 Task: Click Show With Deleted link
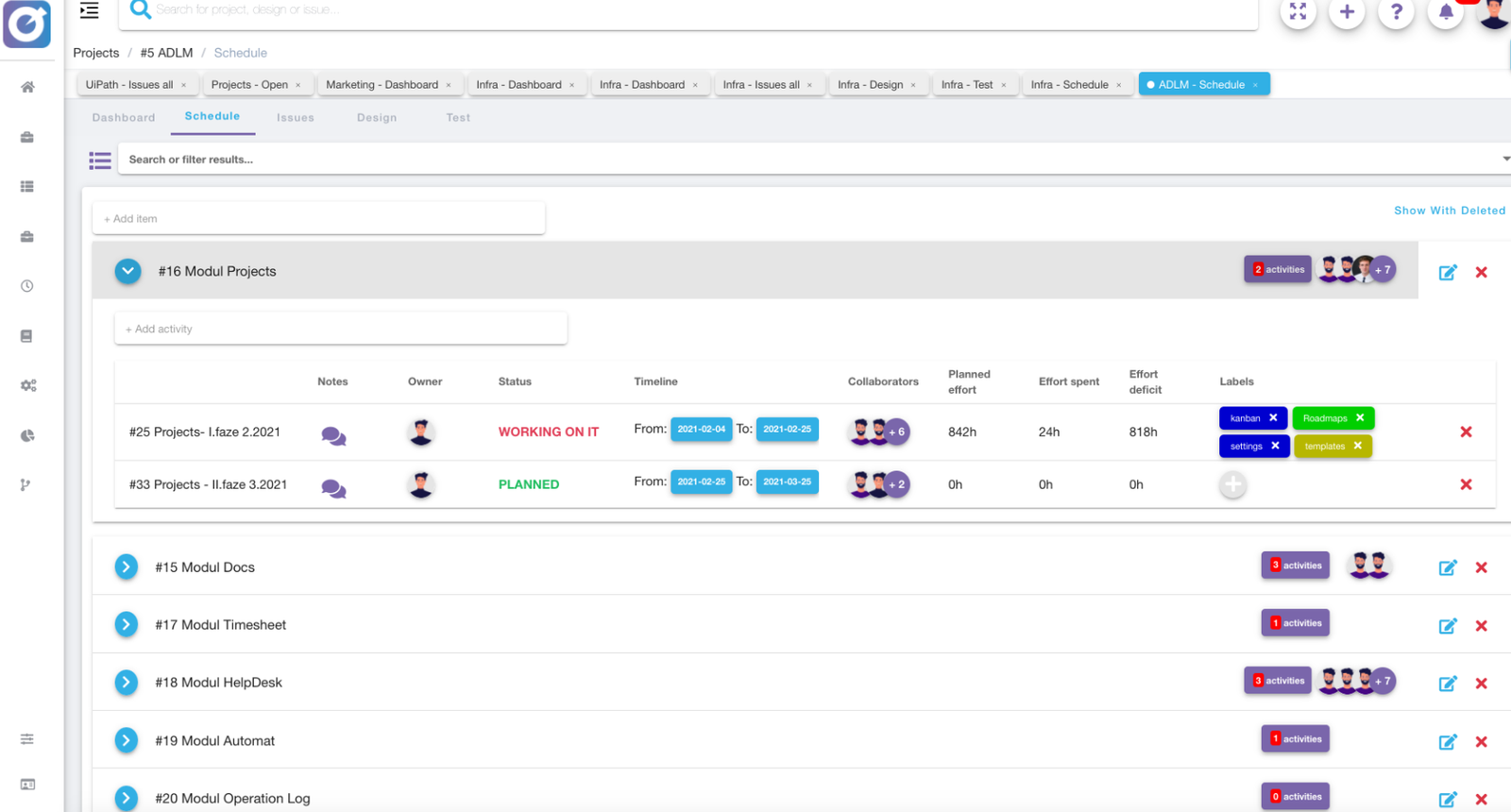(1449, 211)
